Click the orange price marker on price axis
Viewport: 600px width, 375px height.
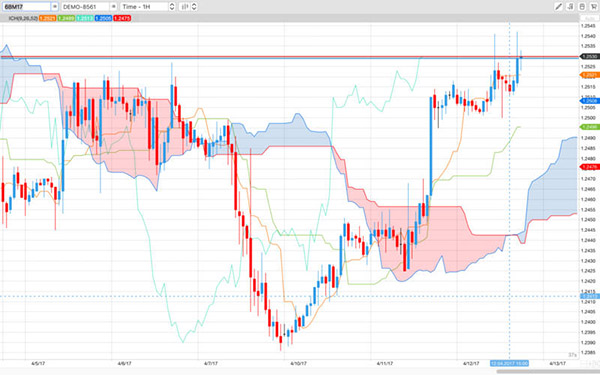coord(590,75)
